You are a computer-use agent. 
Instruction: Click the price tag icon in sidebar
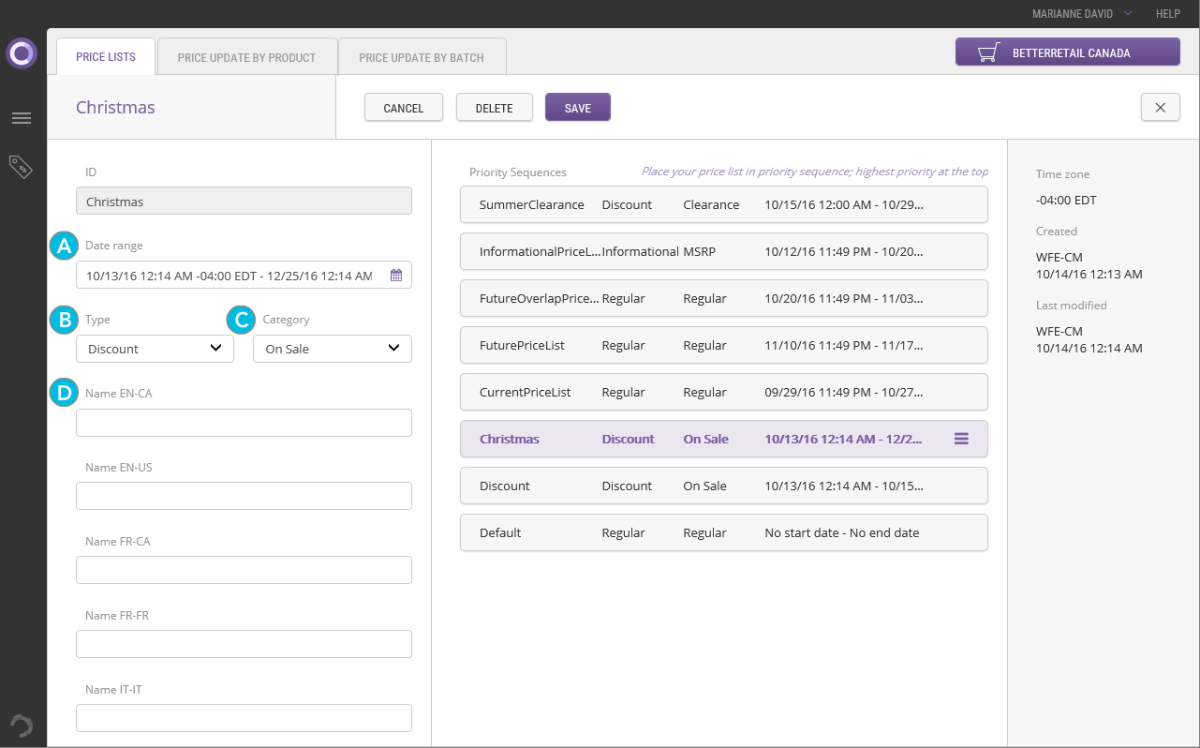click(x=21, y=166)
